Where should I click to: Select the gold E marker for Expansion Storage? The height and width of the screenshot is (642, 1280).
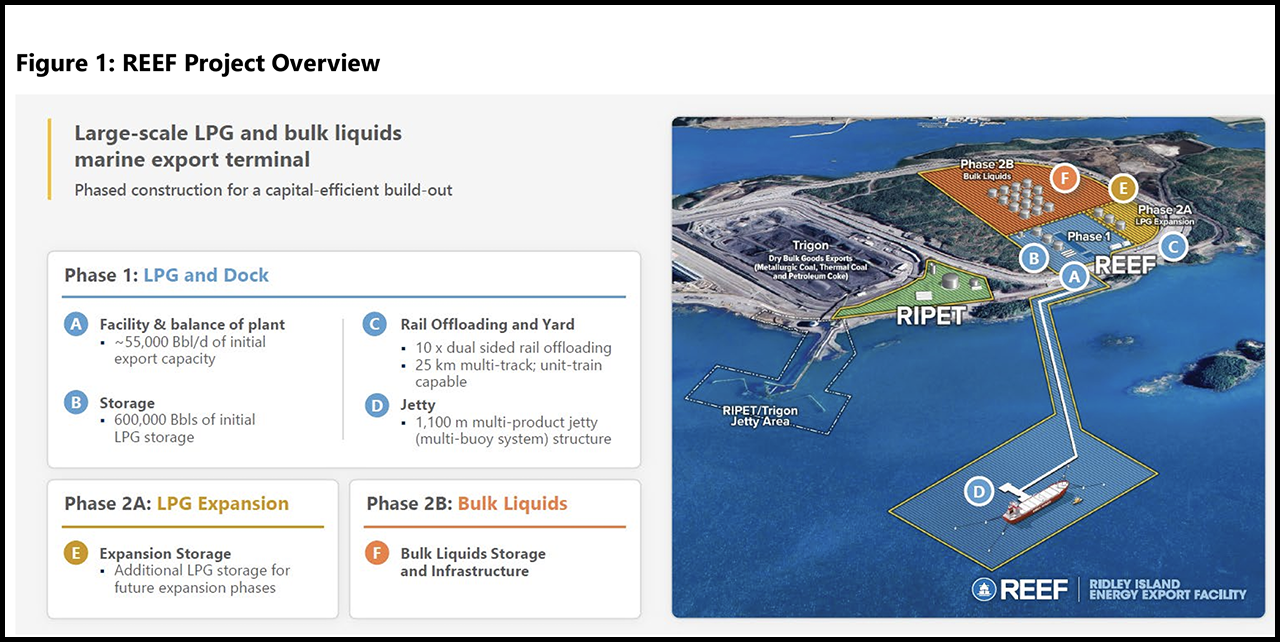click(x=1124, y=188)
